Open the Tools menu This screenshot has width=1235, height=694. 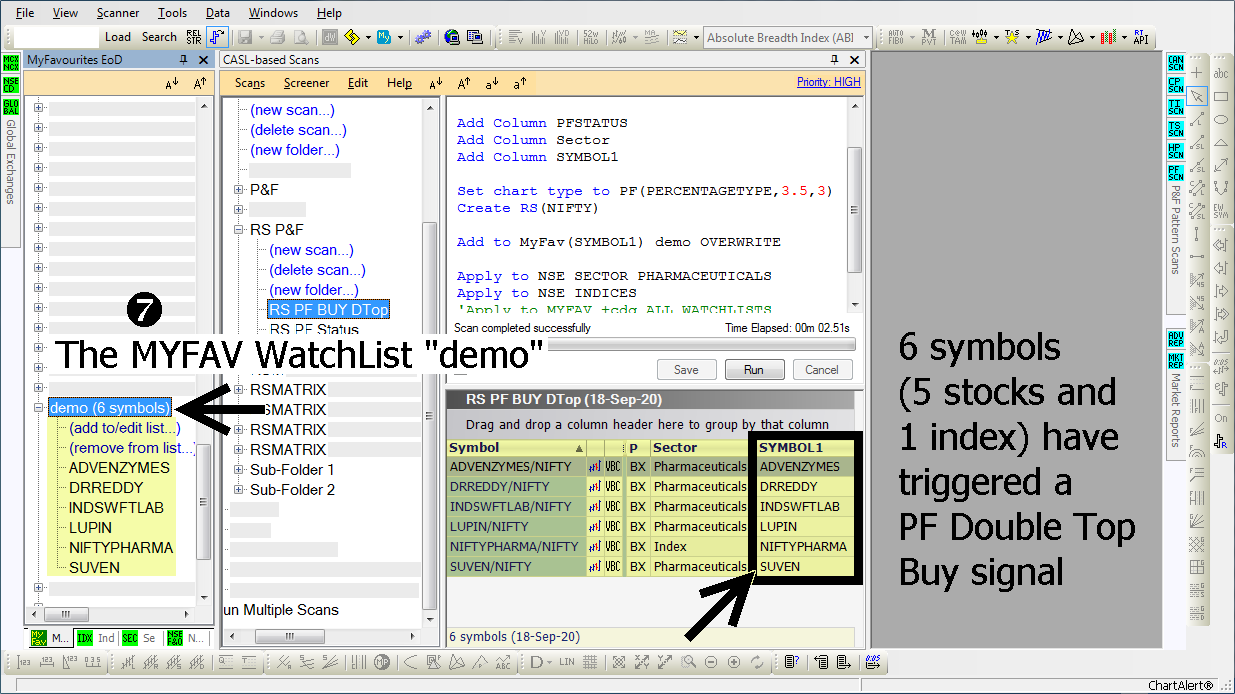point(172,13)
